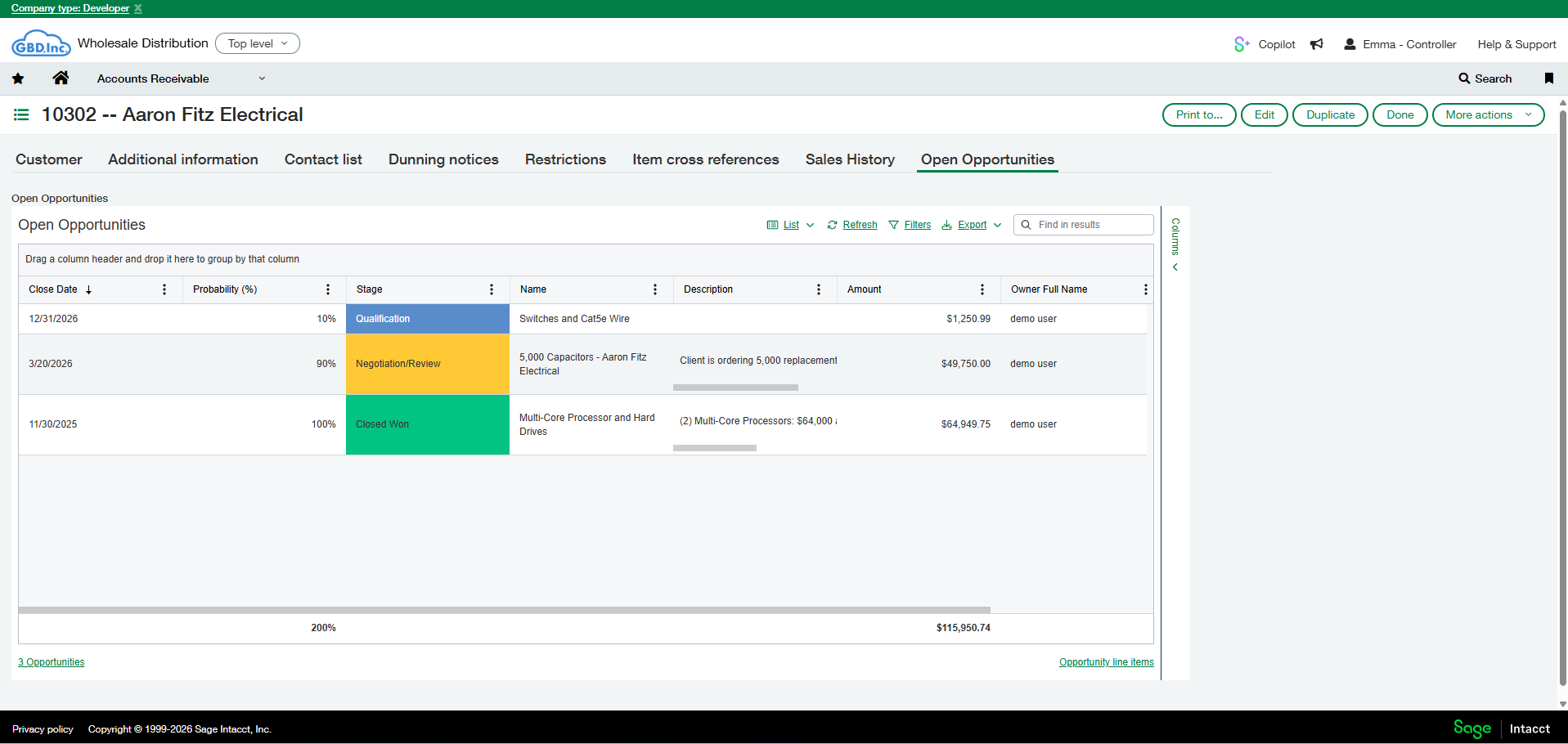Go to the home icon
Screen dimensions: 1568x744
coord(61,78)
